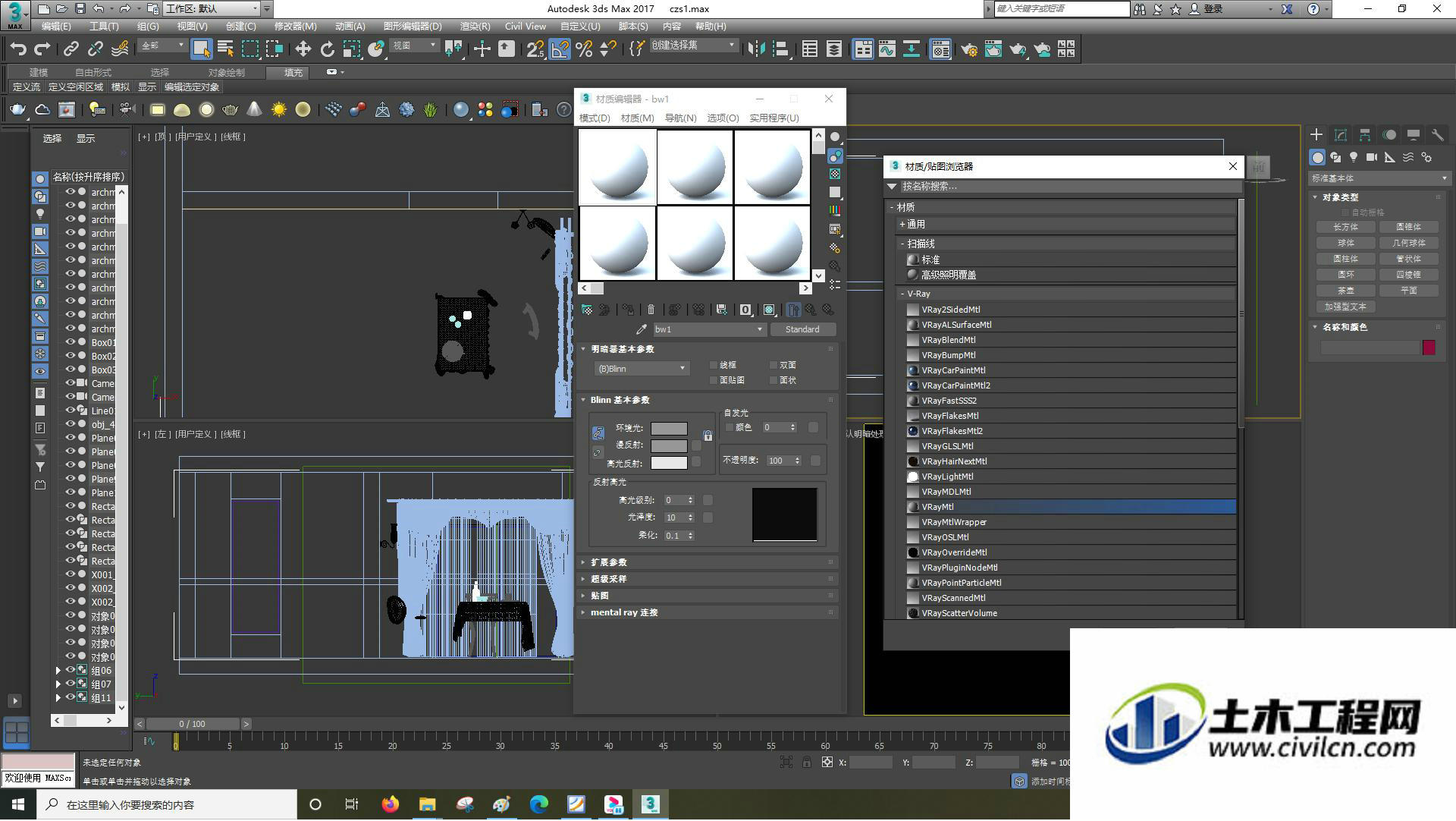Open the 渲染(R) menu
Screen dimensions: 1456x821
475,26
